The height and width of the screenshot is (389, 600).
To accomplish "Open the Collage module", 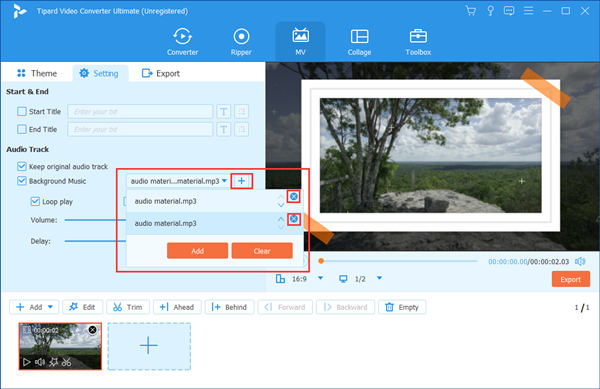I will coord(359,42).
